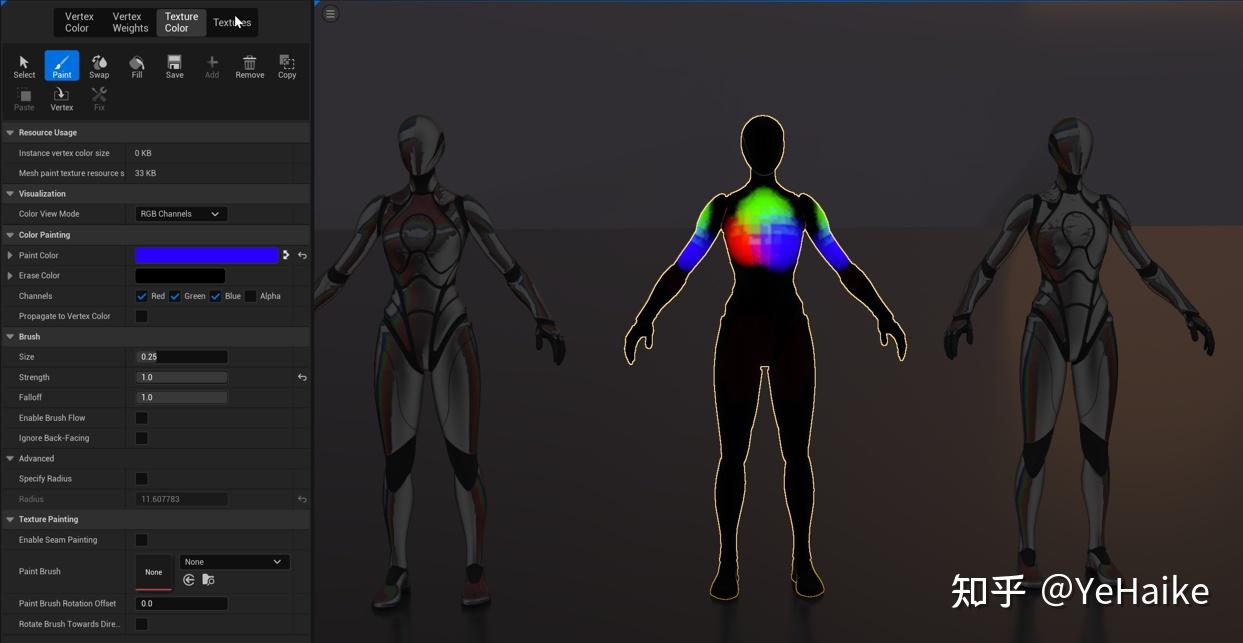Click the Vertex import tool
The height and width of the screenshot is (643, 1243).
[62, 98]
